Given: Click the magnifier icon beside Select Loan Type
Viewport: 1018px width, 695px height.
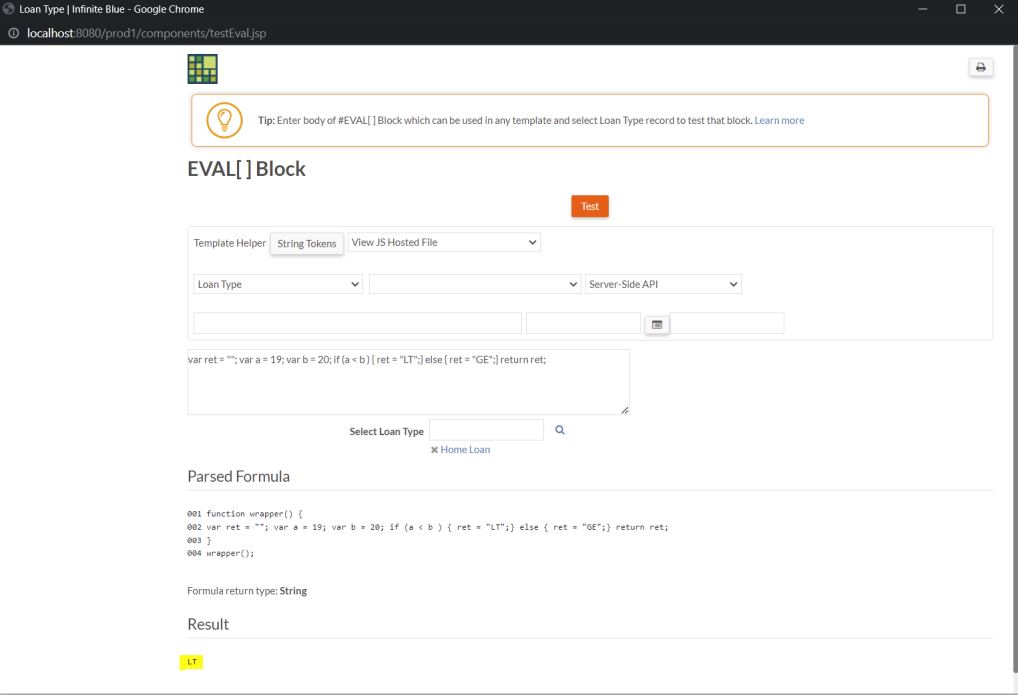Looking at the screenshot, I should coord(560,430).
